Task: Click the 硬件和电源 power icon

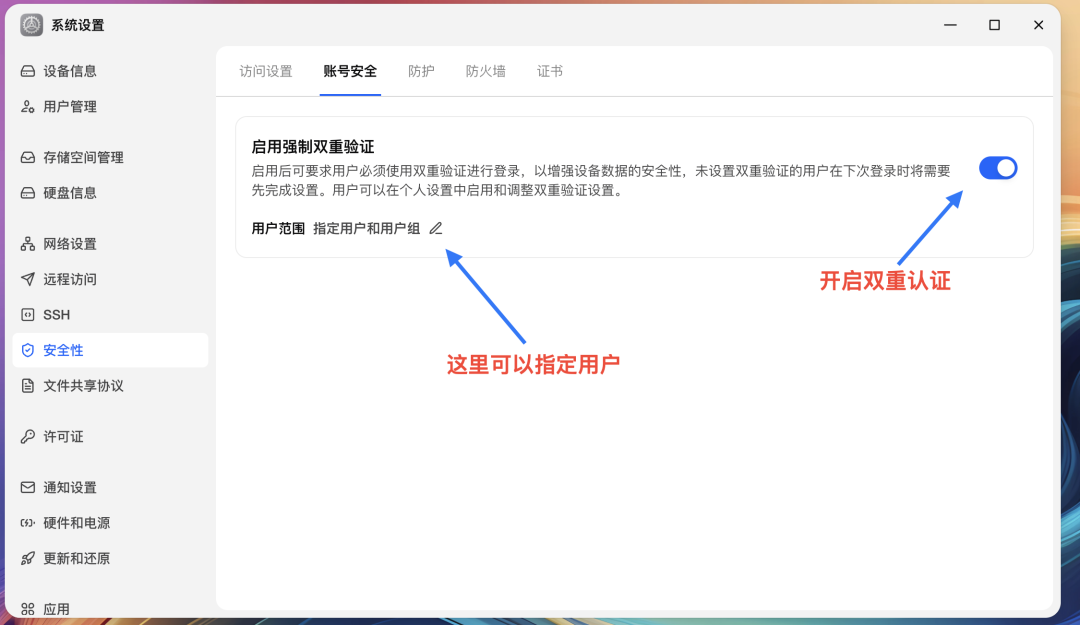Action: tap(28, 523)
